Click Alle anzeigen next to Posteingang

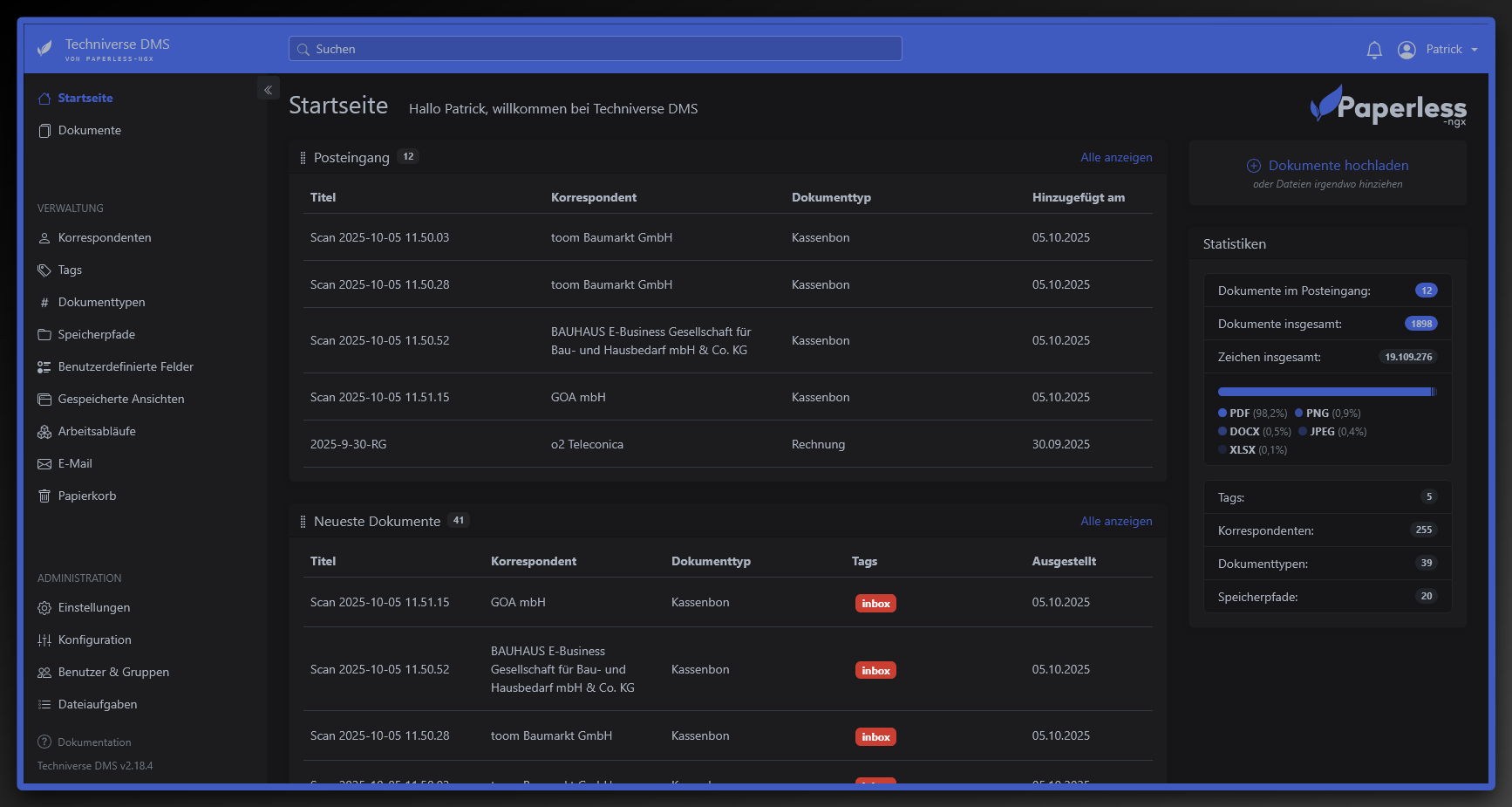1116,157
